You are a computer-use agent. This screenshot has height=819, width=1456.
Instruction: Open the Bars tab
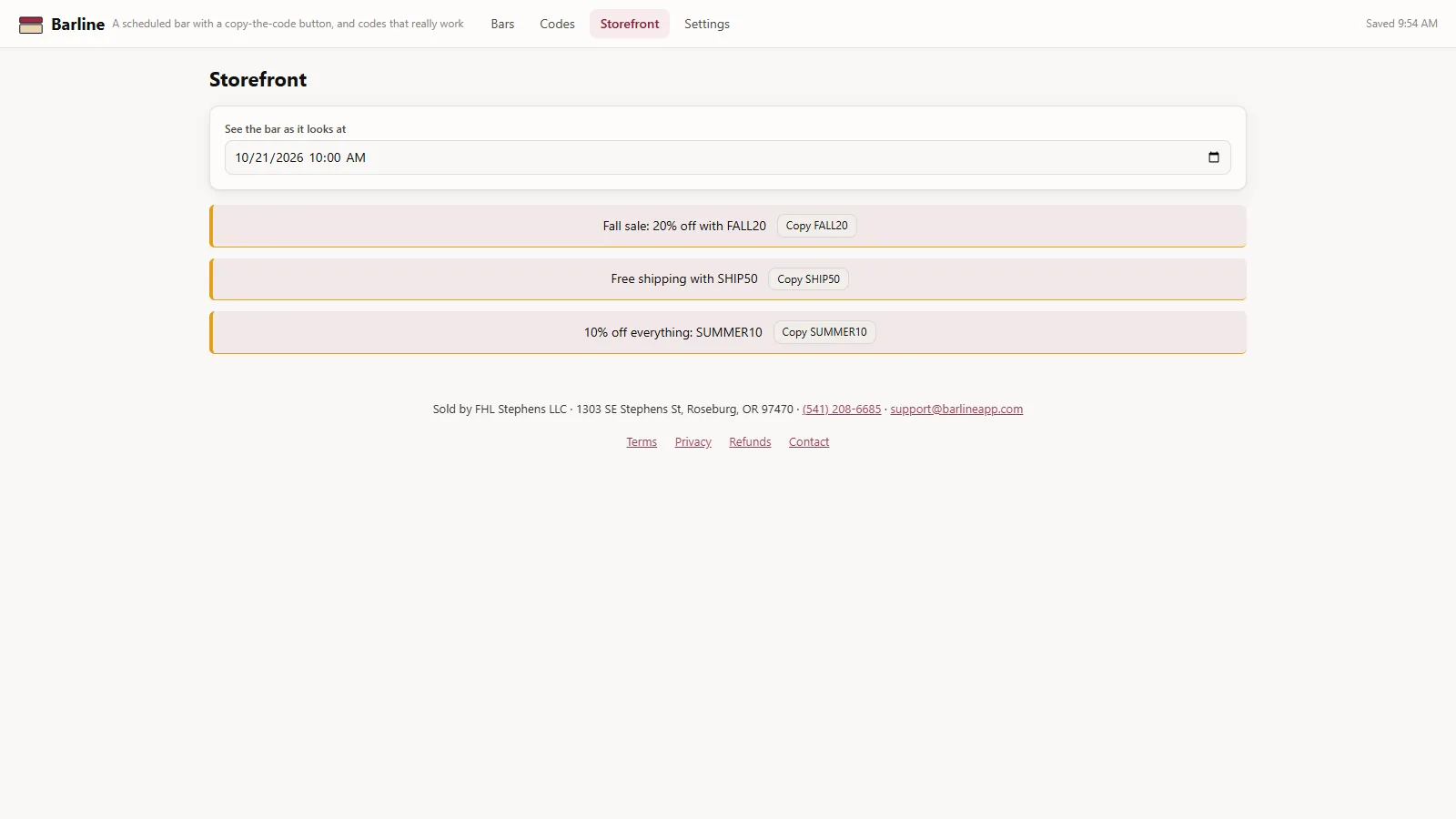click(x=502, y=24)
